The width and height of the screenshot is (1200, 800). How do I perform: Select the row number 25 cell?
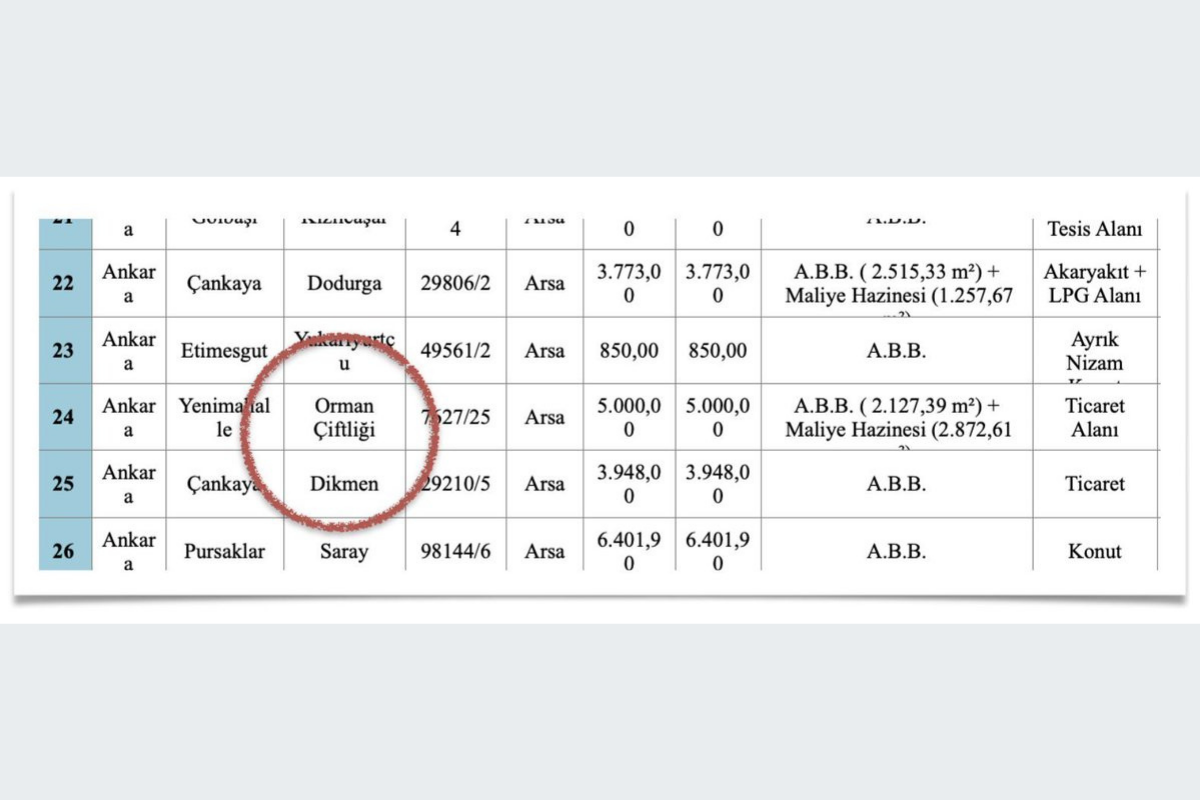[x=63, y=484]
